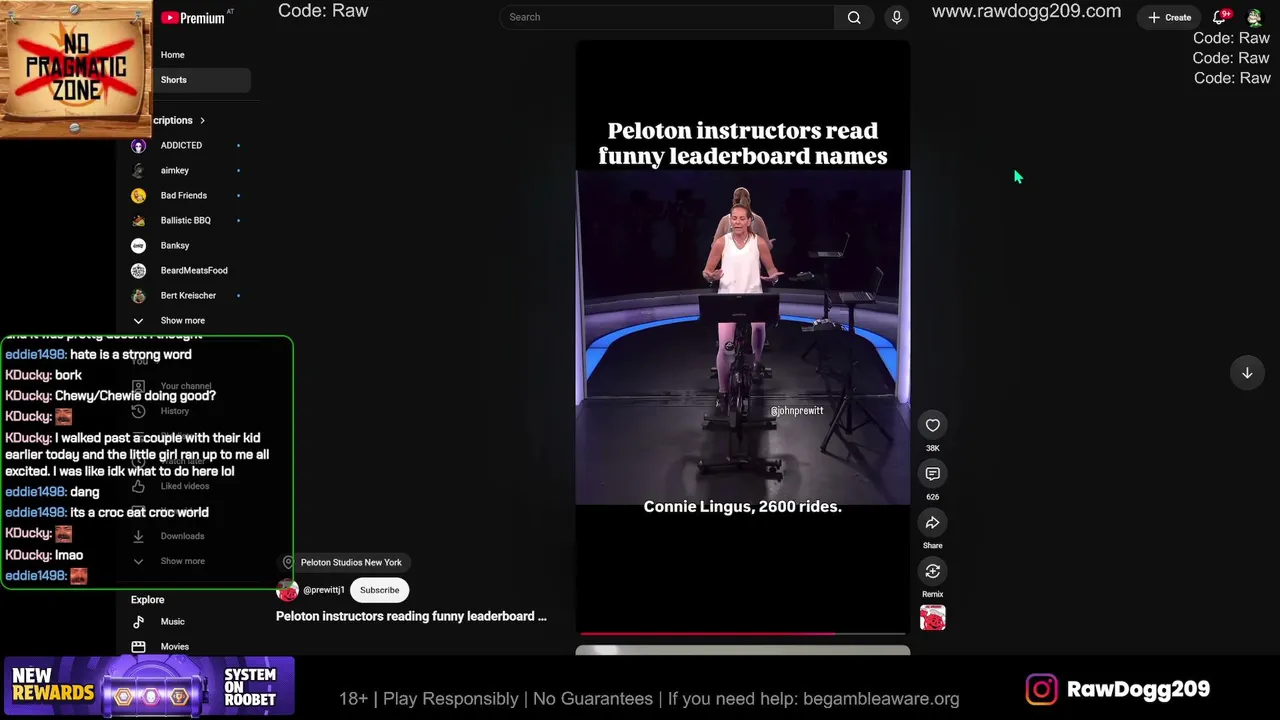This screenshot has width=1280, height=720.
Task: Open the Bert Kreischer channel avatar
Action: tap(139, 295)
